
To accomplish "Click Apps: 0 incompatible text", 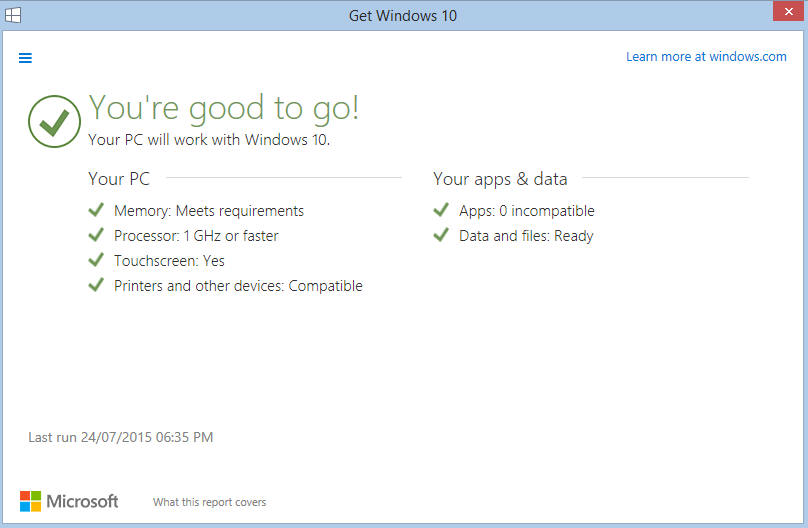I will (x=526, y=211).
